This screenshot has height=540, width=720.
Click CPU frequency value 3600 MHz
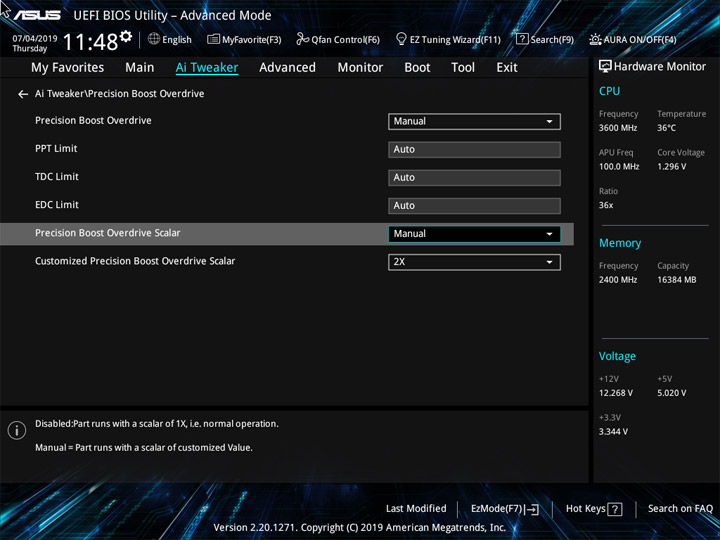[618, 128]
